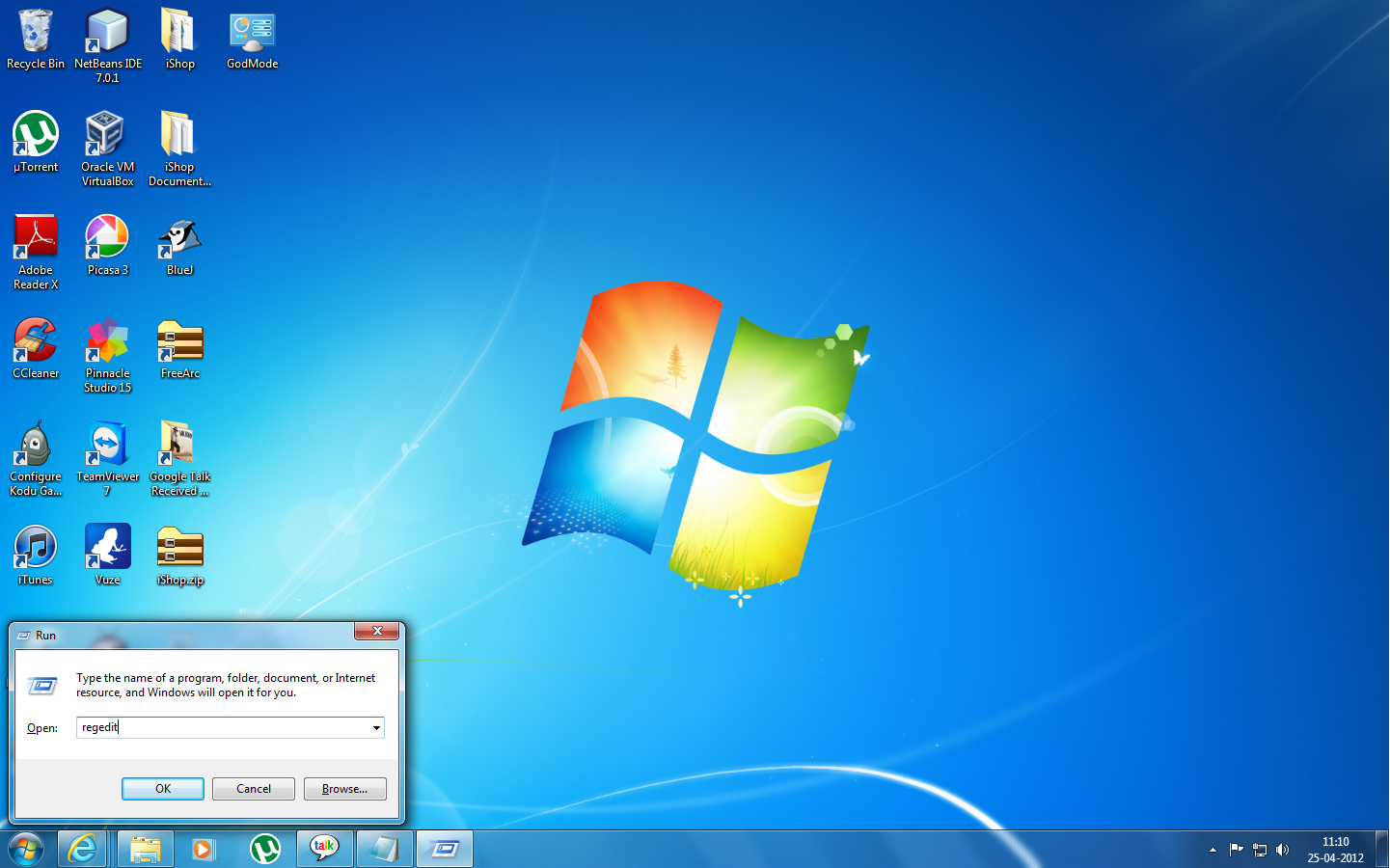The height and width of the screenshot is (868, 1390).
Task: Open Windows Media Player from the taskbar
Action: [204, 849]
